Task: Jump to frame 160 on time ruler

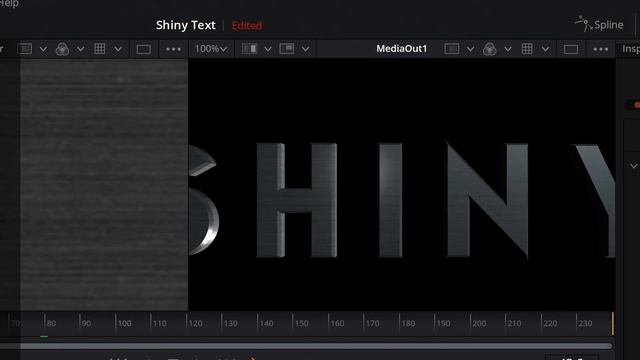Action: pos(337,323)
